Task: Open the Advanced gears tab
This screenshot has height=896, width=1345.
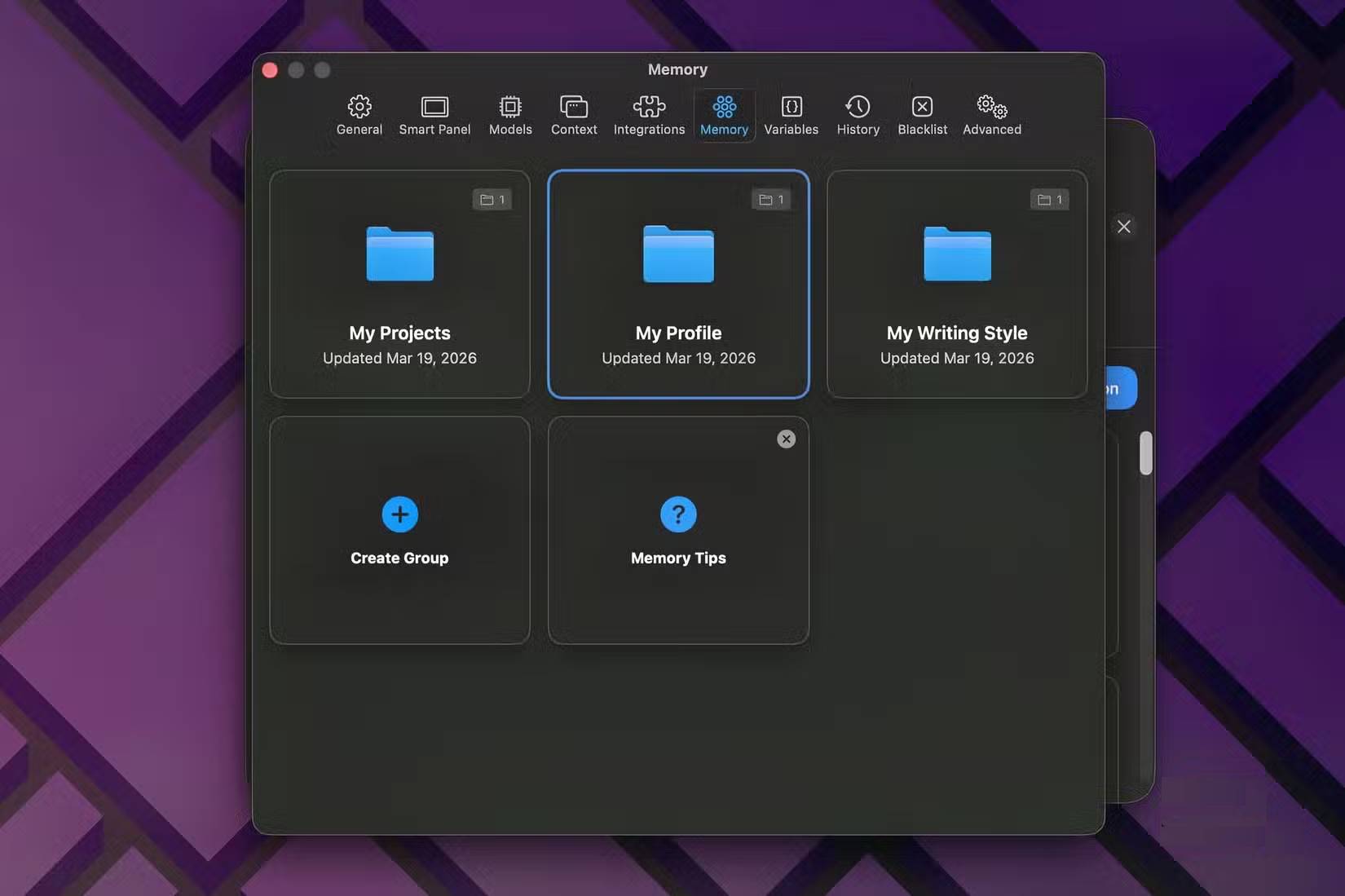Action: 991,115
